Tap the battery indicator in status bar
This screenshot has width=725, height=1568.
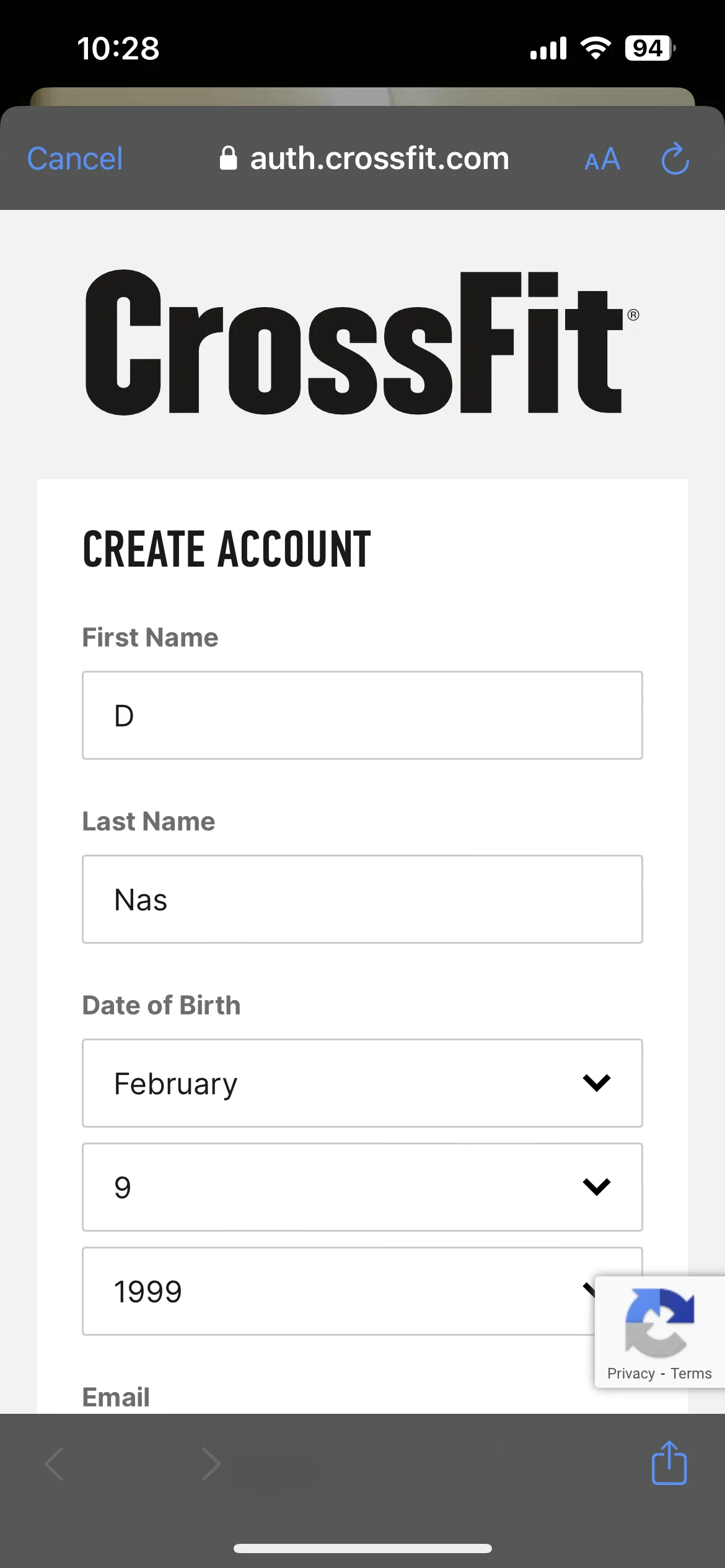[650, 48]
